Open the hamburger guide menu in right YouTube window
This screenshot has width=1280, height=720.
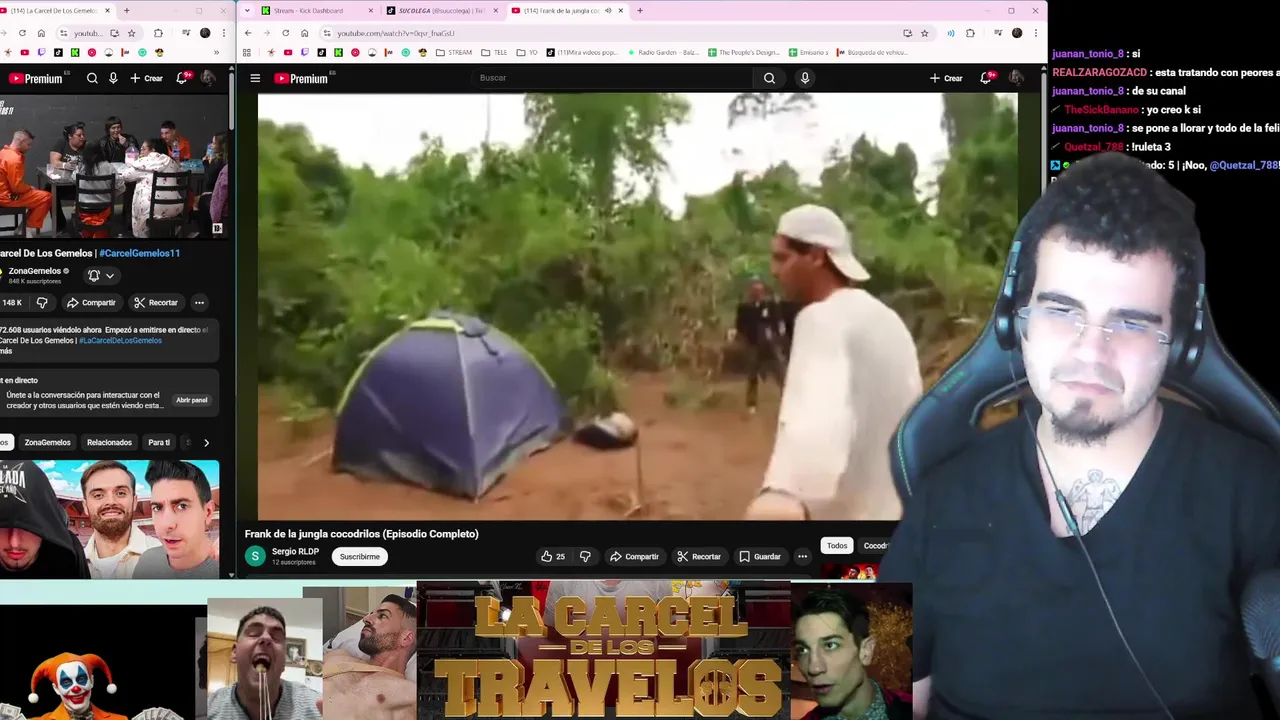click(255, 78)
